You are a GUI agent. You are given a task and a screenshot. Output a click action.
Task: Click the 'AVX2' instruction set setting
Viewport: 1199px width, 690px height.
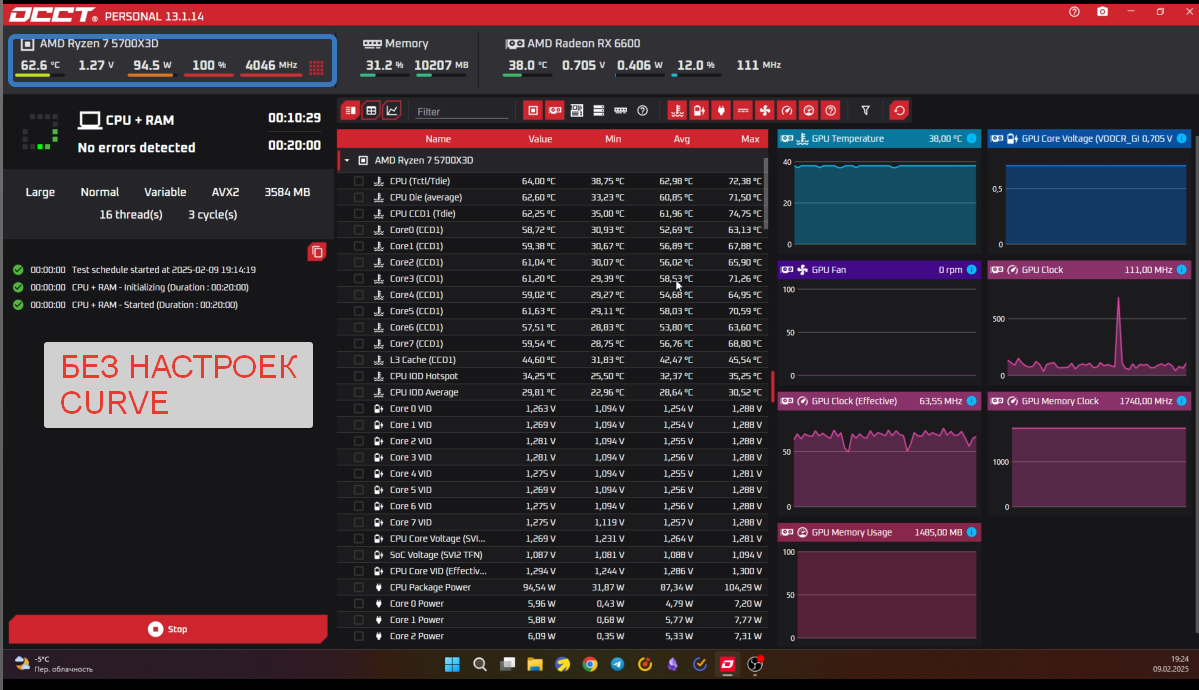[x=225, y=192]
